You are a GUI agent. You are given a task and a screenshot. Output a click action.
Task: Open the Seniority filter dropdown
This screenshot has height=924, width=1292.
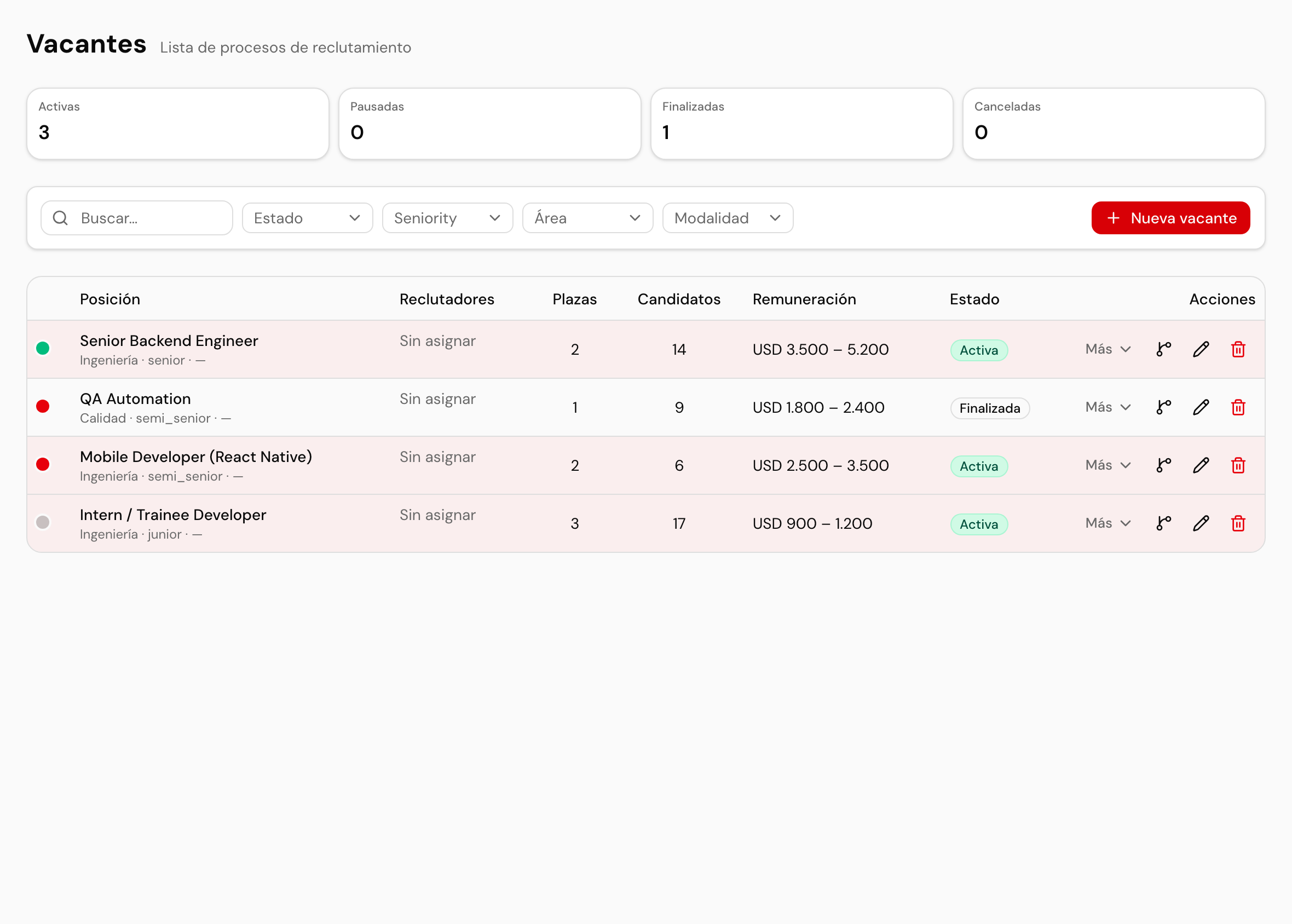[448, 218]
